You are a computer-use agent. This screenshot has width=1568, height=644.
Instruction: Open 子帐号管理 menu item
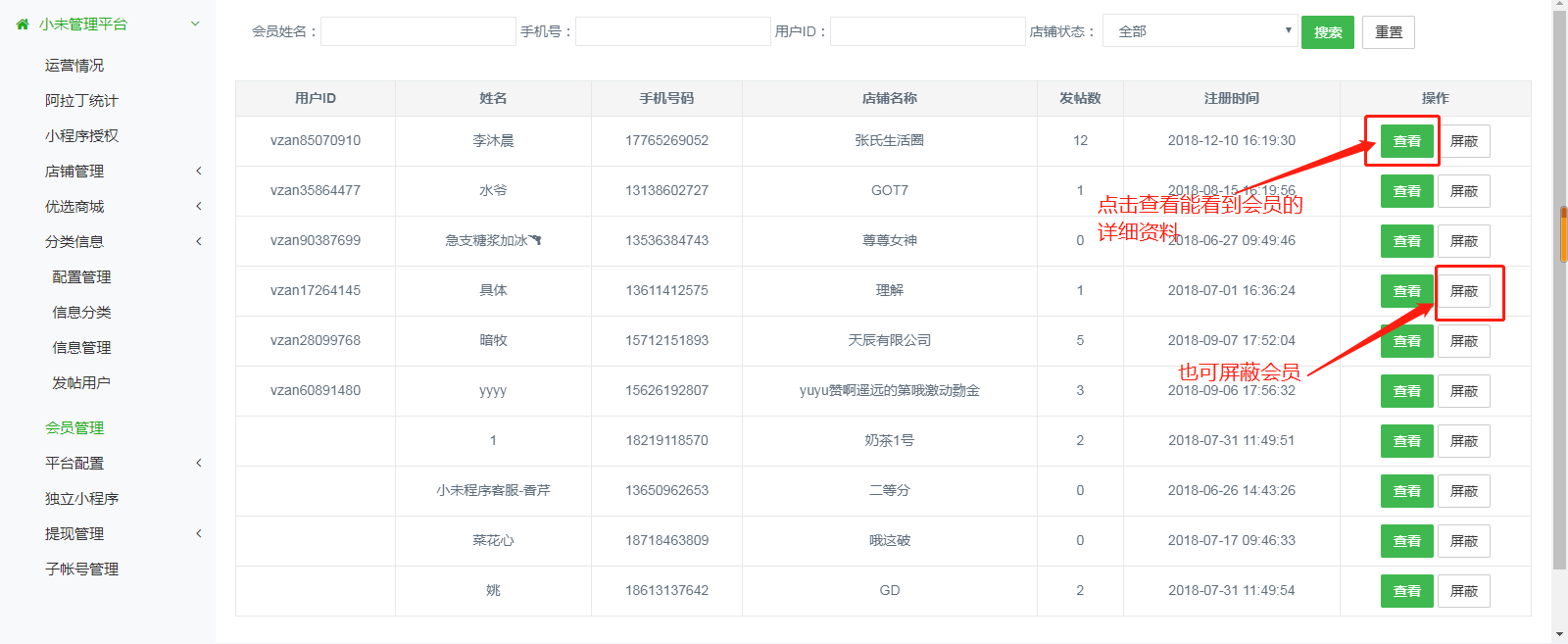tap(82, 569)
